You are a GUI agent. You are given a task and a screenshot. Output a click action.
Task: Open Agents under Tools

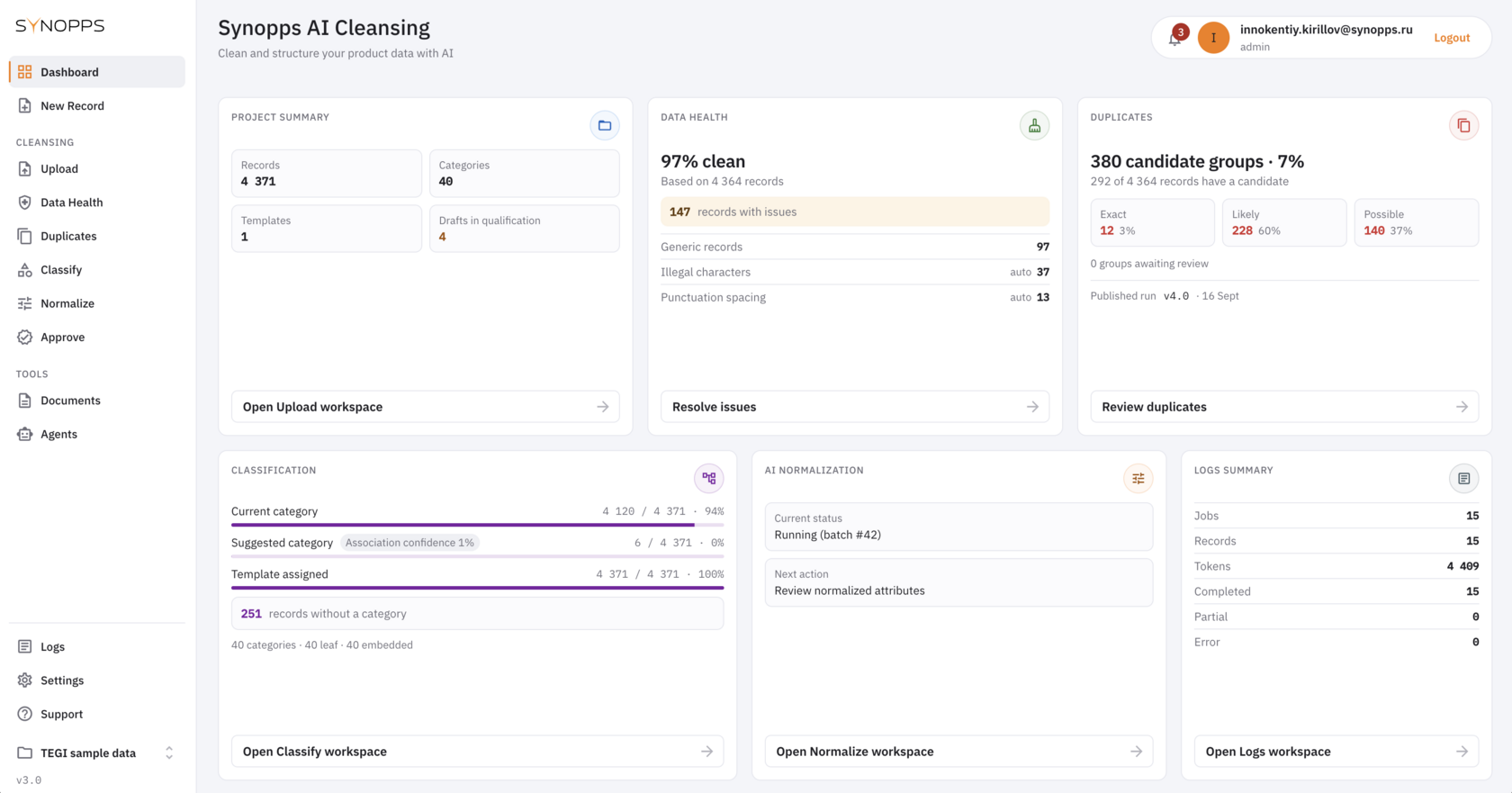97,434
